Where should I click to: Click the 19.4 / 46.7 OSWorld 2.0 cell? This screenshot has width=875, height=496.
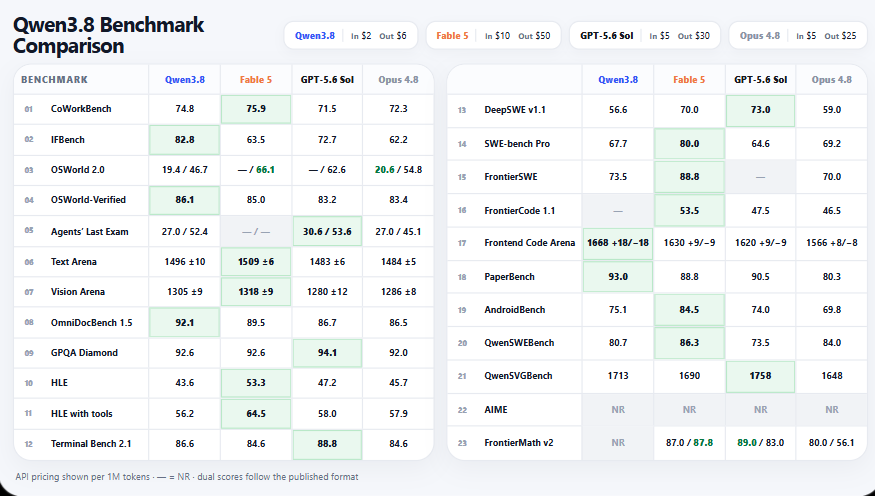pyautogui.click(x=185, y=170)
